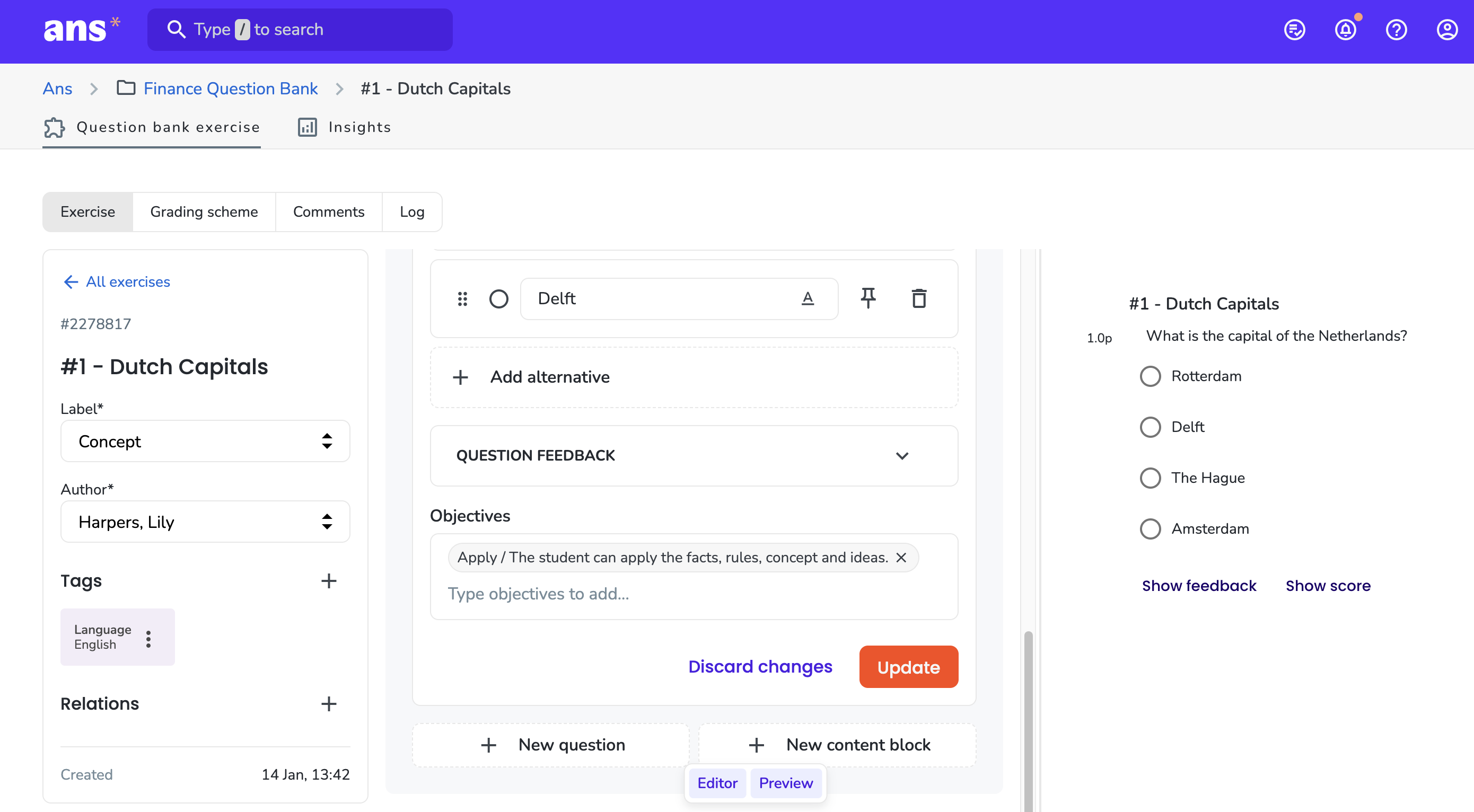Screen dimensions: 1474x812
Task: Open the Language English tag options menu
Action: click(x=148, y=638)
